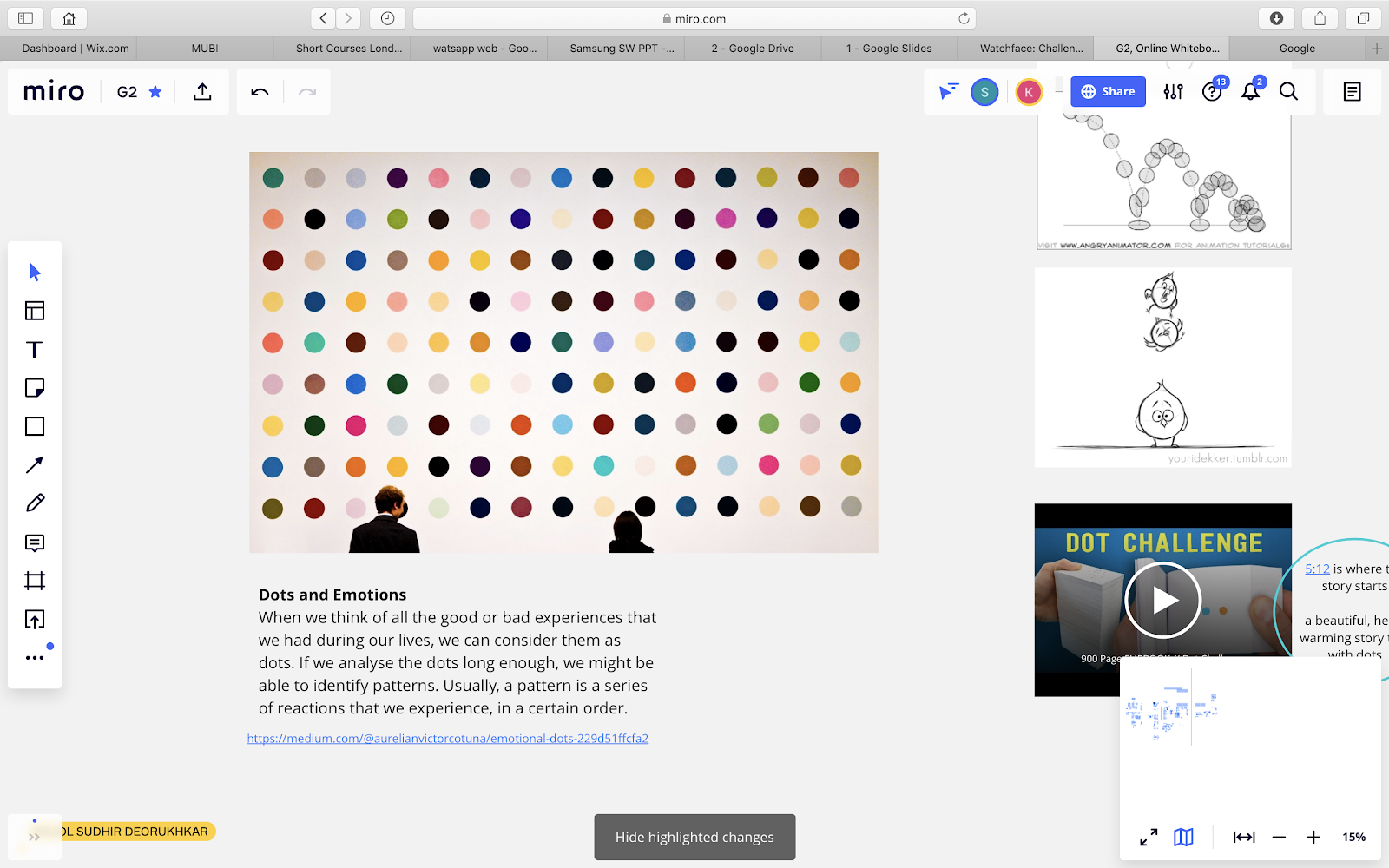This screenshot has width=1389, height=868.
Task: Go forward in Safari
Action: coord(348,18)
